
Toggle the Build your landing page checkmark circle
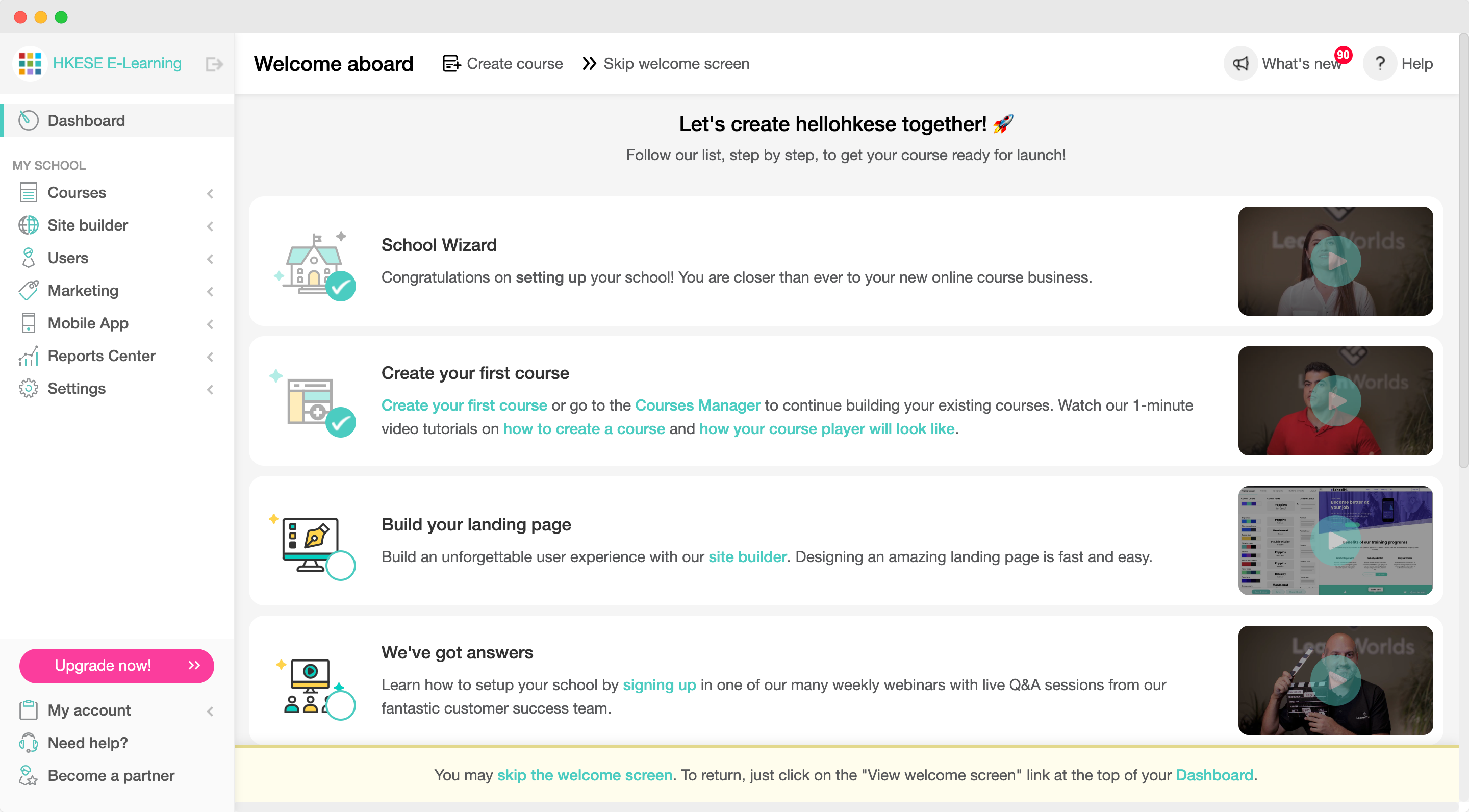(341, 565)
